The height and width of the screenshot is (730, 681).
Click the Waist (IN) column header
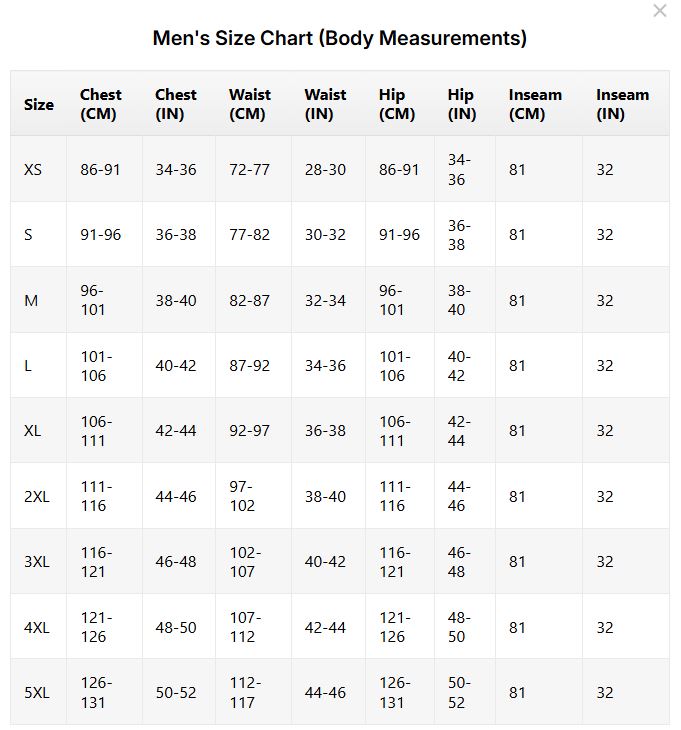click(x=325, y=104)
